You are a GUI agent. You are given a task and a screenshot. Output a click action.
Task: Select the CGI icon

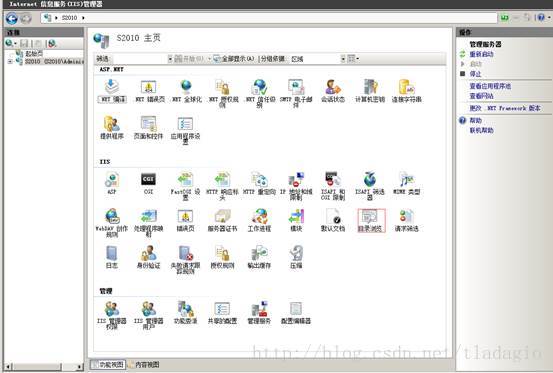pos(148,183)
